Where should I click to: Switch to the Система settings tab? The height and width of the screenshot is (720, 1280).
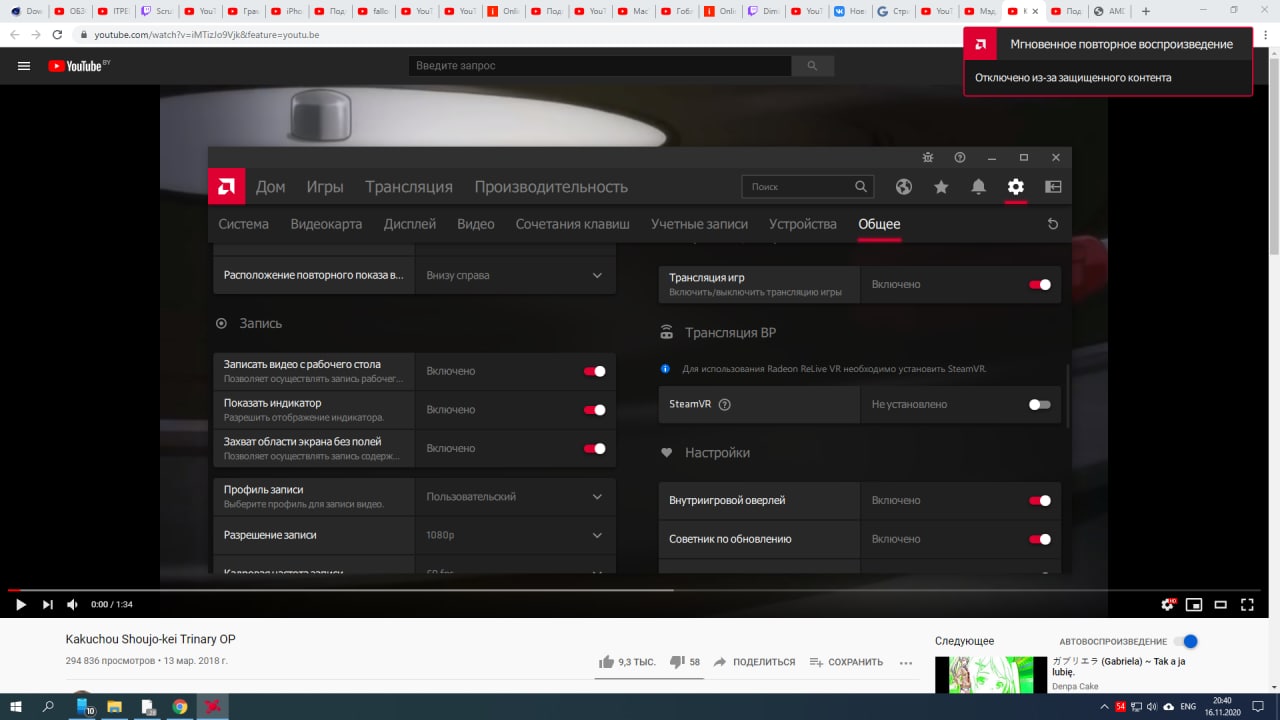click(244, 224)
